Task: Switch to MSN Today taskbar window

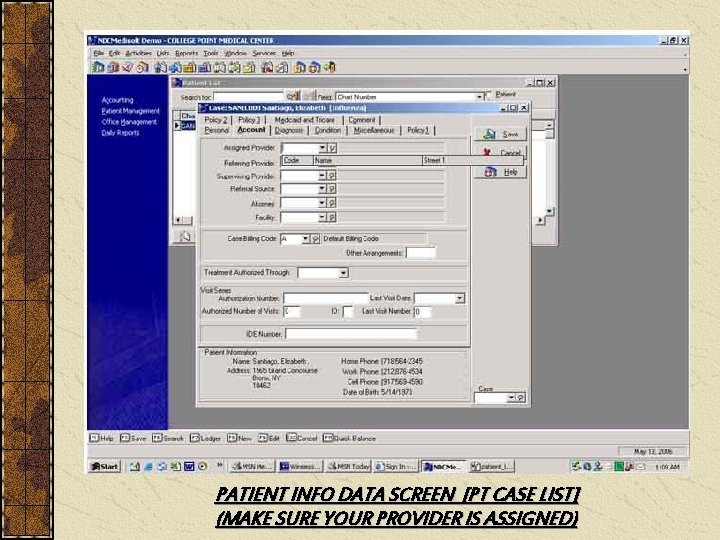Action: pyautogui.click(x=349, y=467)
